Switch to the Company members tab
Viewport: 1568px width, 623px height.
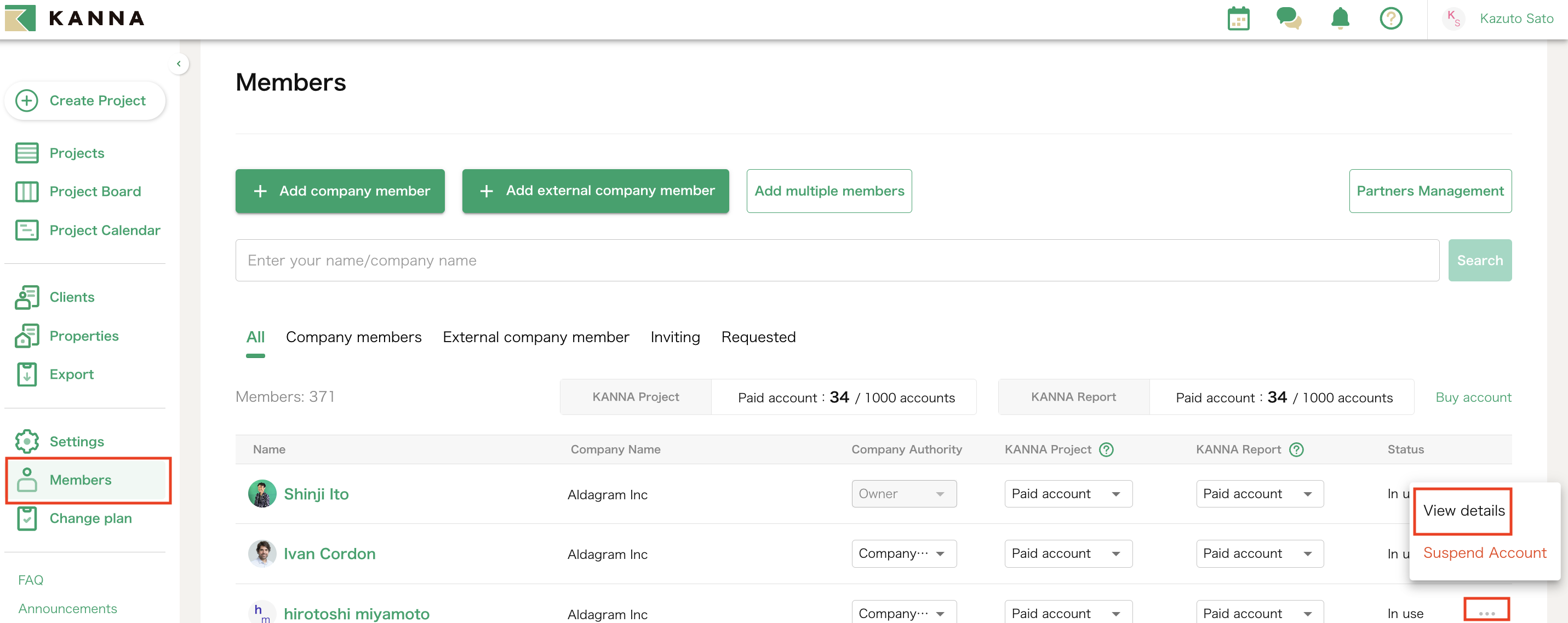coord(353,337)
